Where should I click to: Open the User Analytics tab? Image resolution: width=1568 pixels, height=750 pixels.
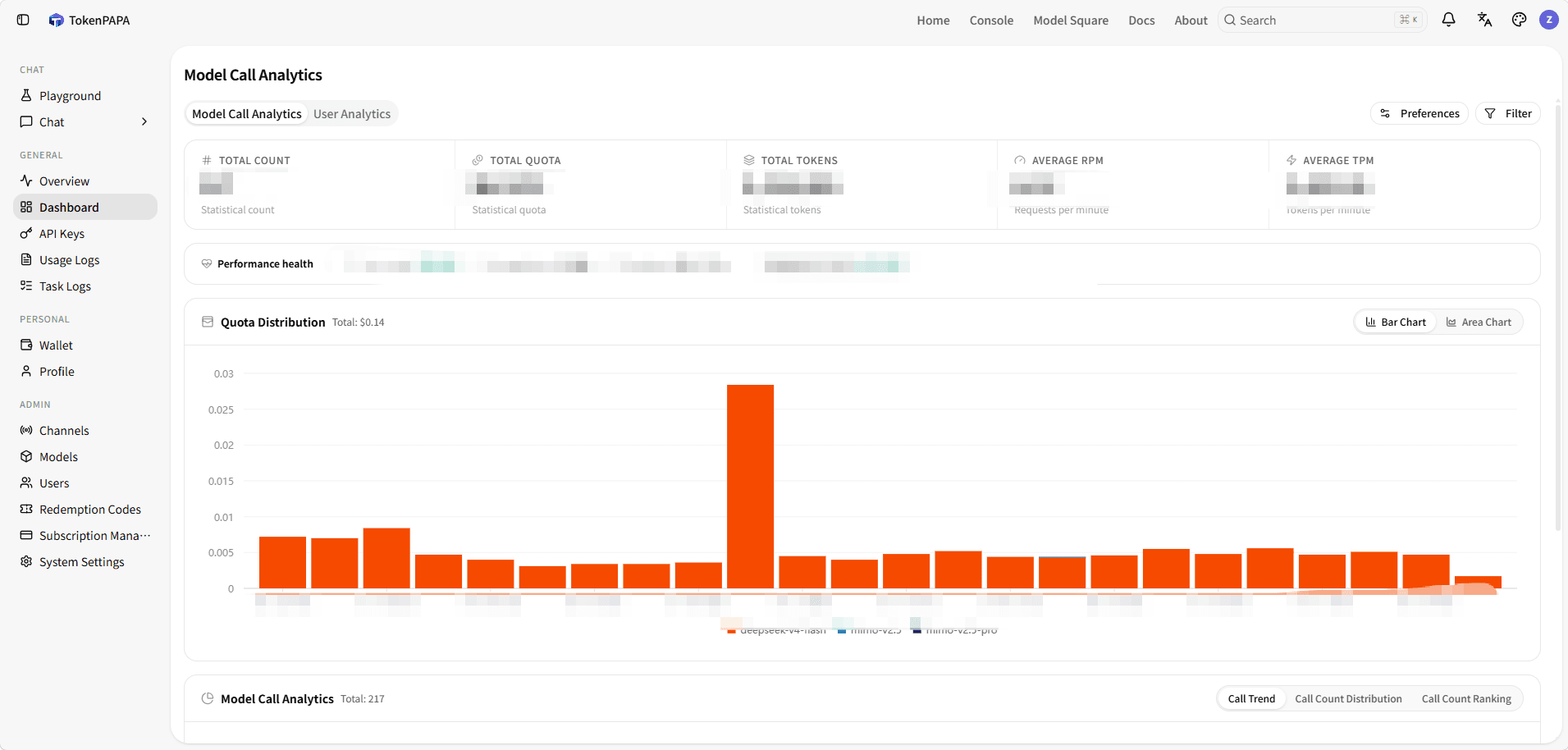coord(352,113)
